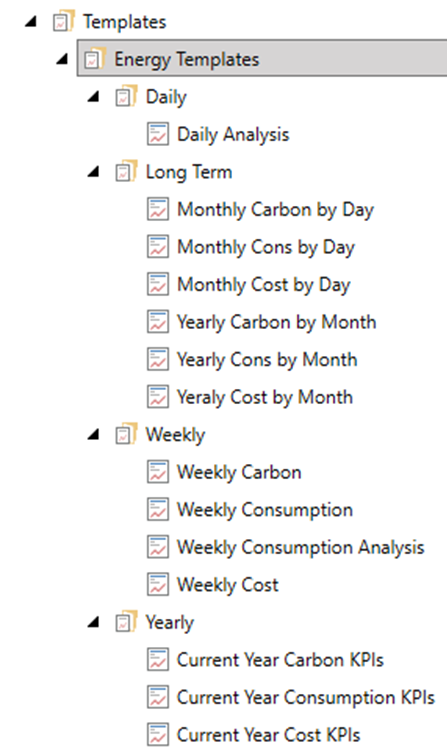This screenshot has width=447, height=754.
Task: Collapse the Energy Templates folder arrow
Action: coord(62,59)
